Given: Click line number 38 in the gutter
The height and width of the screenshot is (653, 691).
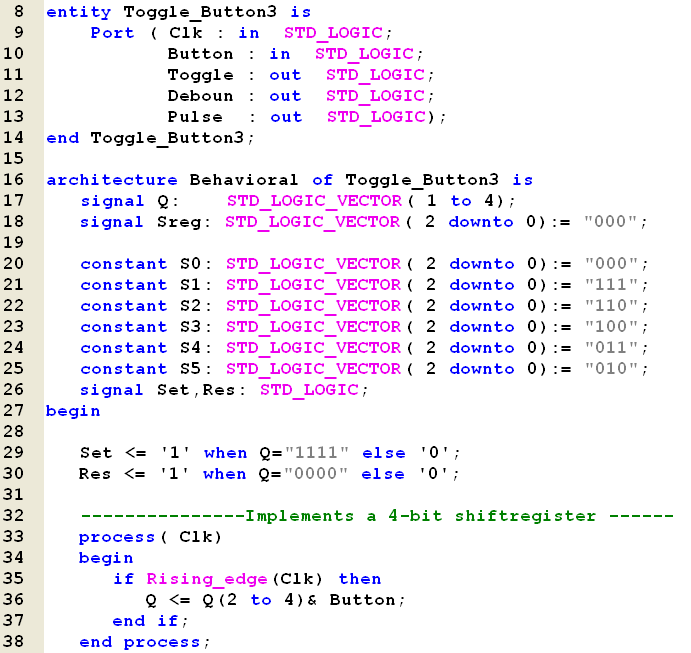Looking at the screenshot, I should pyautogui.click(x=14, y=641).
